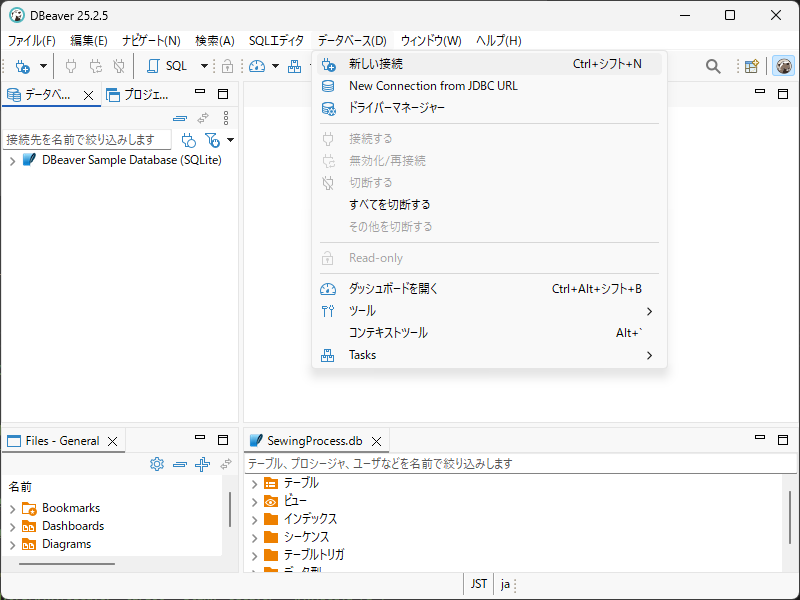800x600 pixels.
Task: Toggle link with editor icon in navigator
Action: tap(203, 118)
